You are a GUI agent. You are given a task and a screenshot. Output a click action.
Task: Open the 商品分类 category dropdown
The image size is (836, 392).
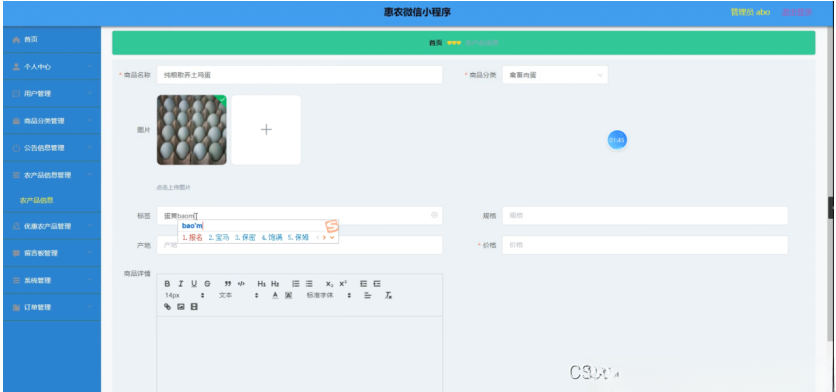(x=554, y=75)
